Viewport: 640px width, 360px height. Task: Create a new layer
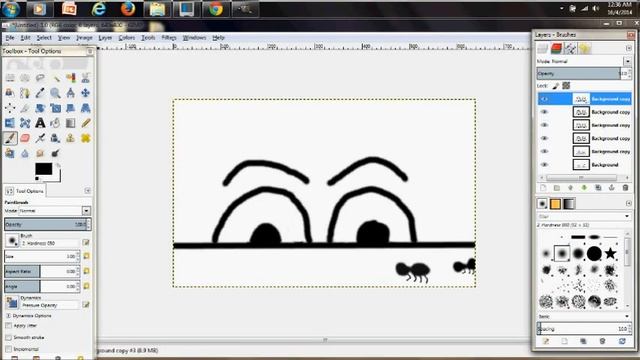[543, 188]
